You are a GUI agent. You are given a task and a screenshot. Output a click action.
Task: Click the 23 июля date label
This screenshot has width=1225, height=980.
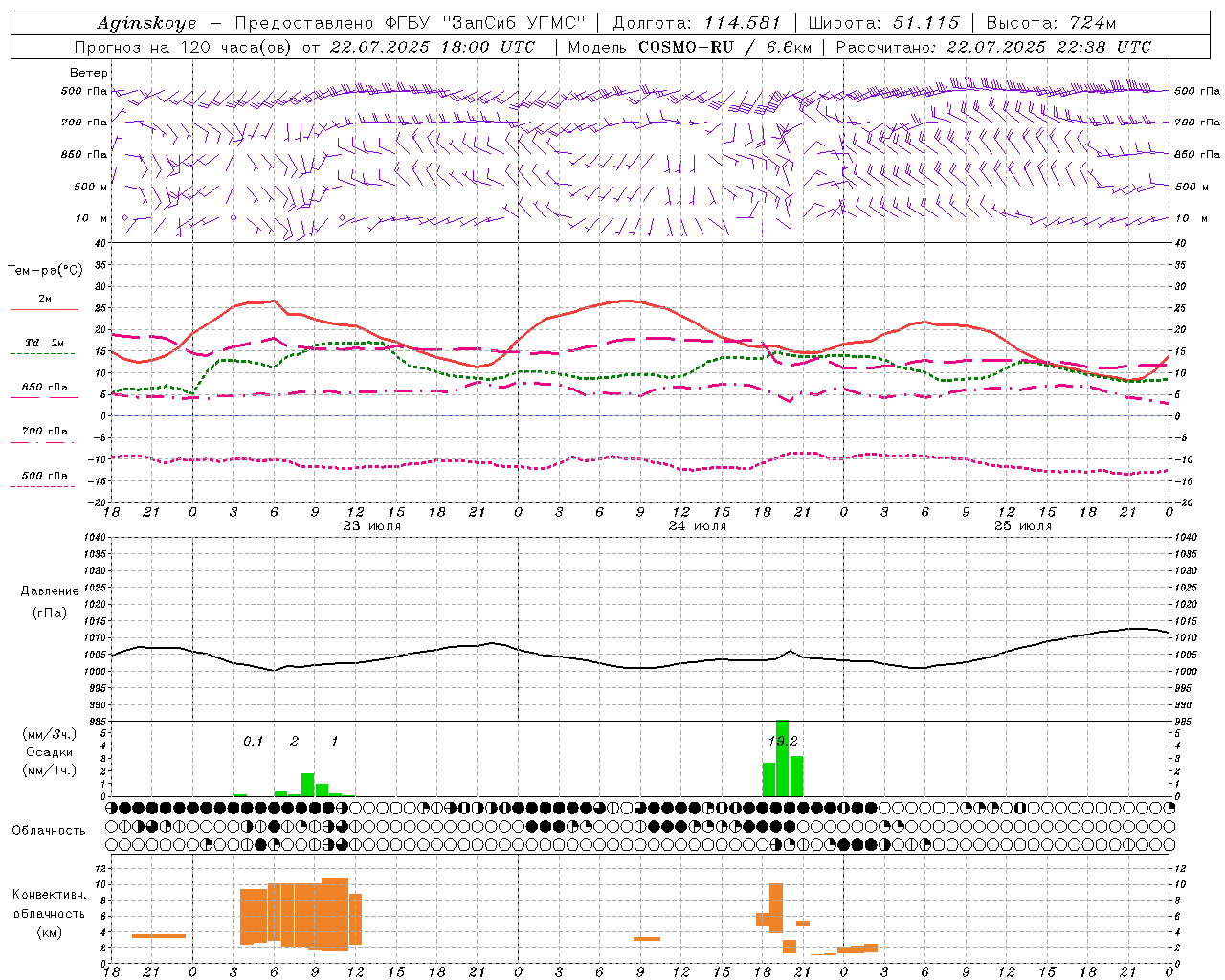click(x=372, y=525)
